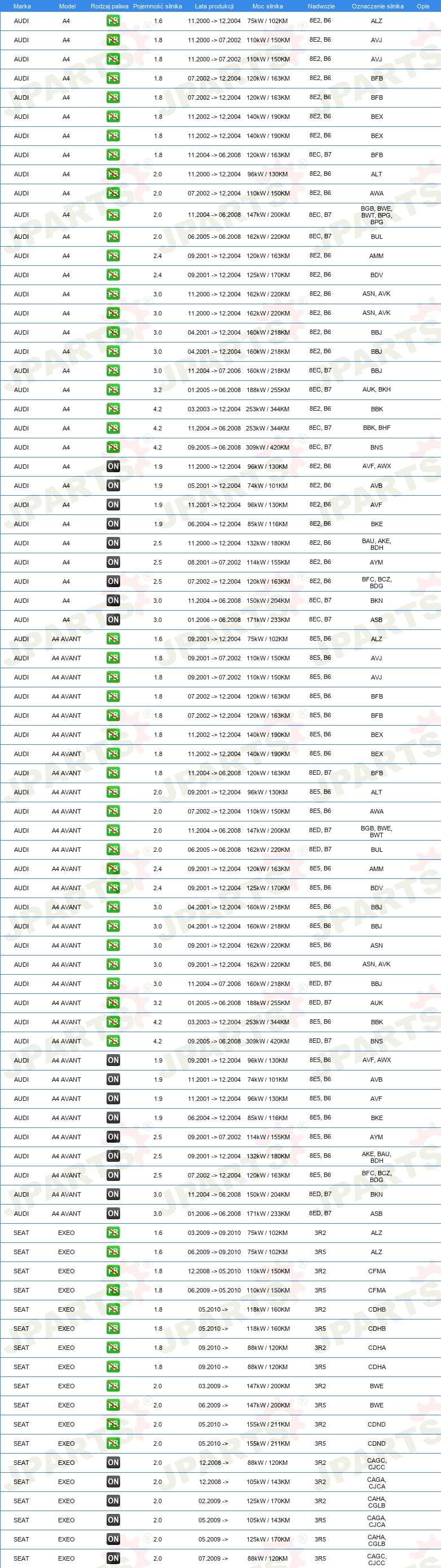Click the Oznaczenie silnika column header

[x=378, y=6]
